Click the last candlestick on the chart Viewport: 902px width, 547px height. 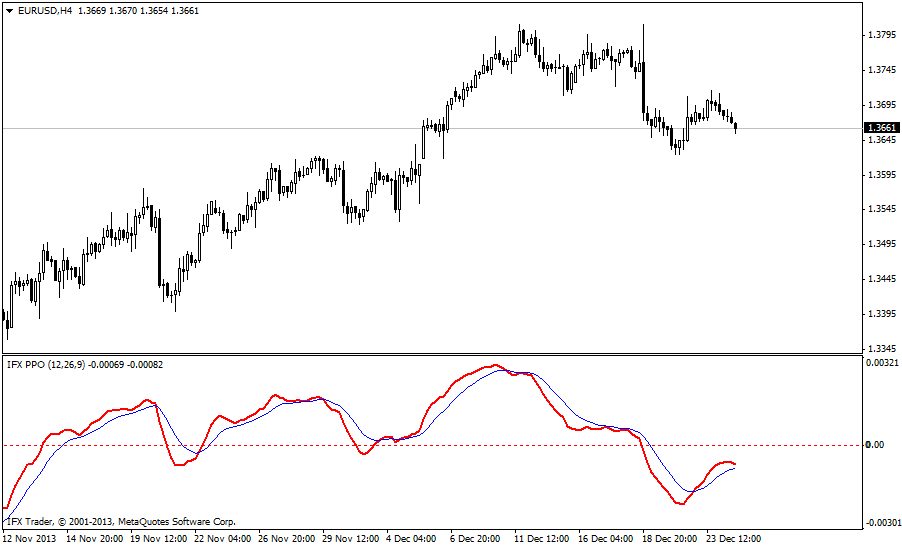[x=736, y=126]
